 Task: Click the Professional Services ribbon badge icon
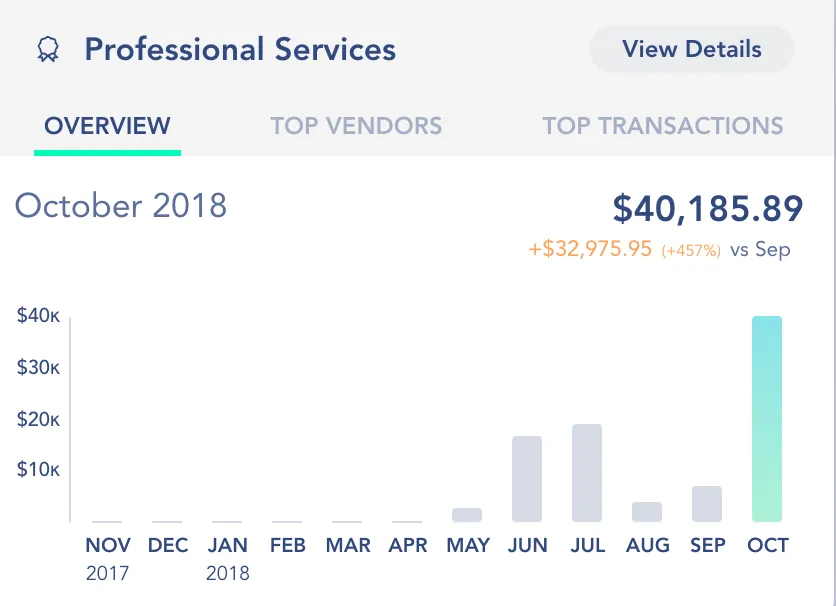coord(46,50)
